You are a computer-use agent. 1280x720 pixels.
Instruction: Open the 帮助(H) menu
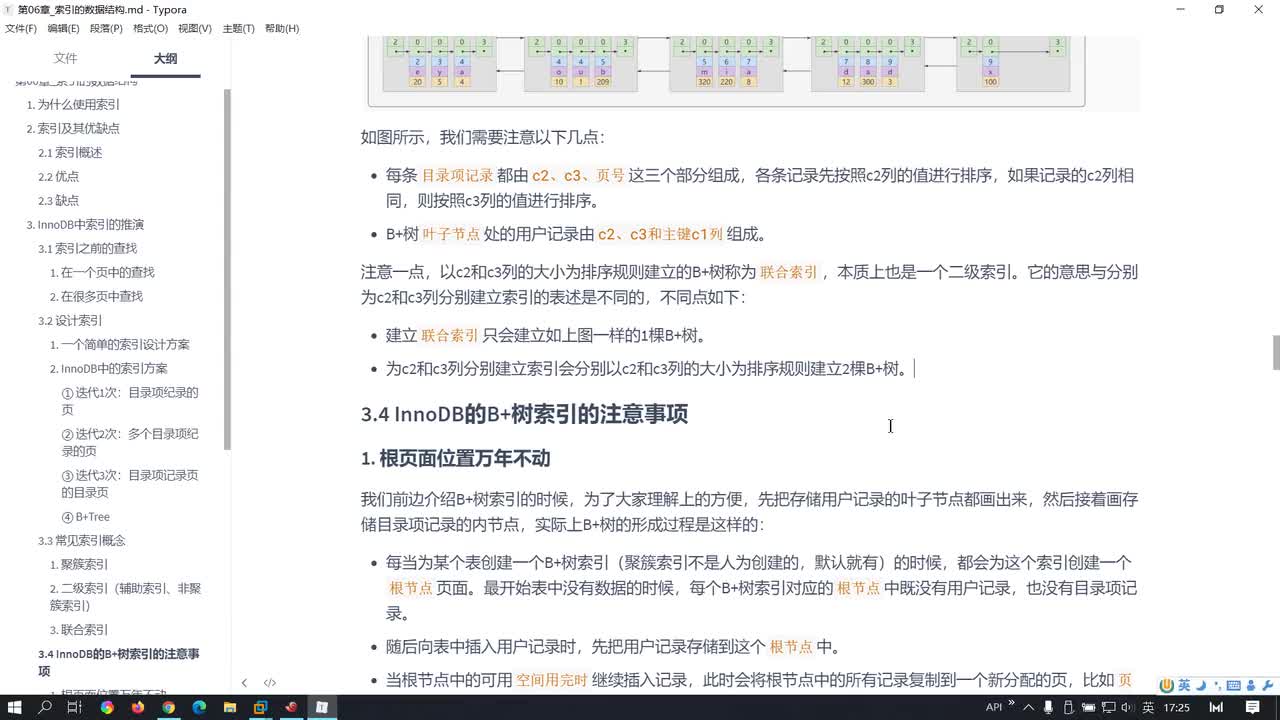tap(282, 28)
